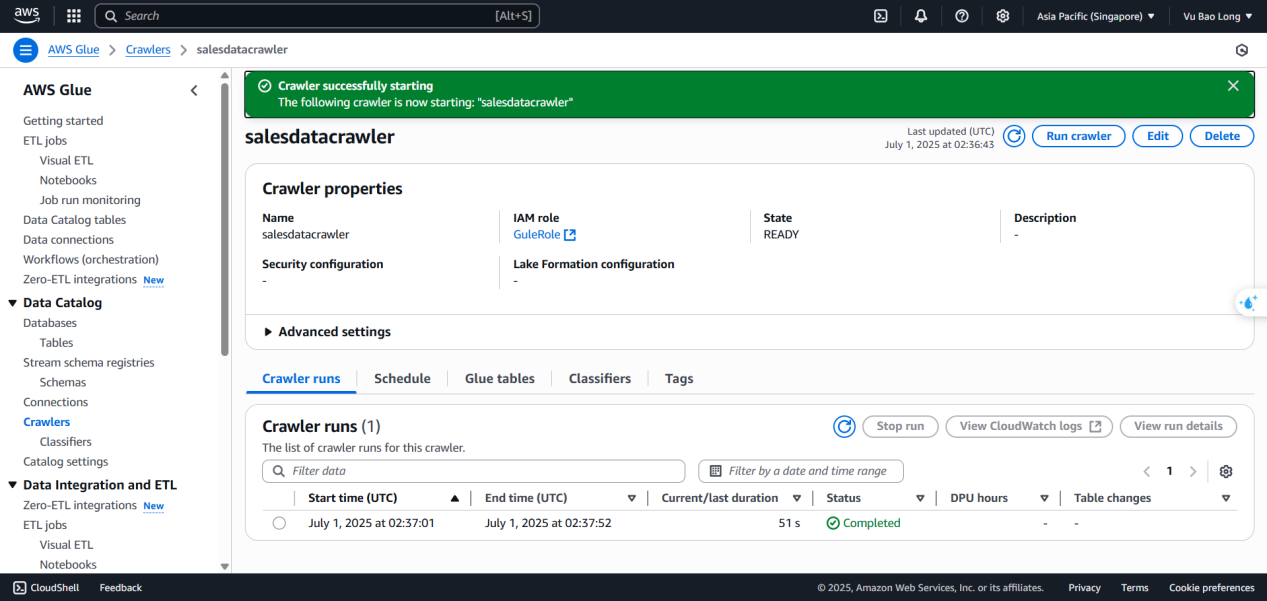Open View CloudWatch logs button
Viewport: 1267px width, 601px height.
pyautogui.click(x=1029, y=426)
